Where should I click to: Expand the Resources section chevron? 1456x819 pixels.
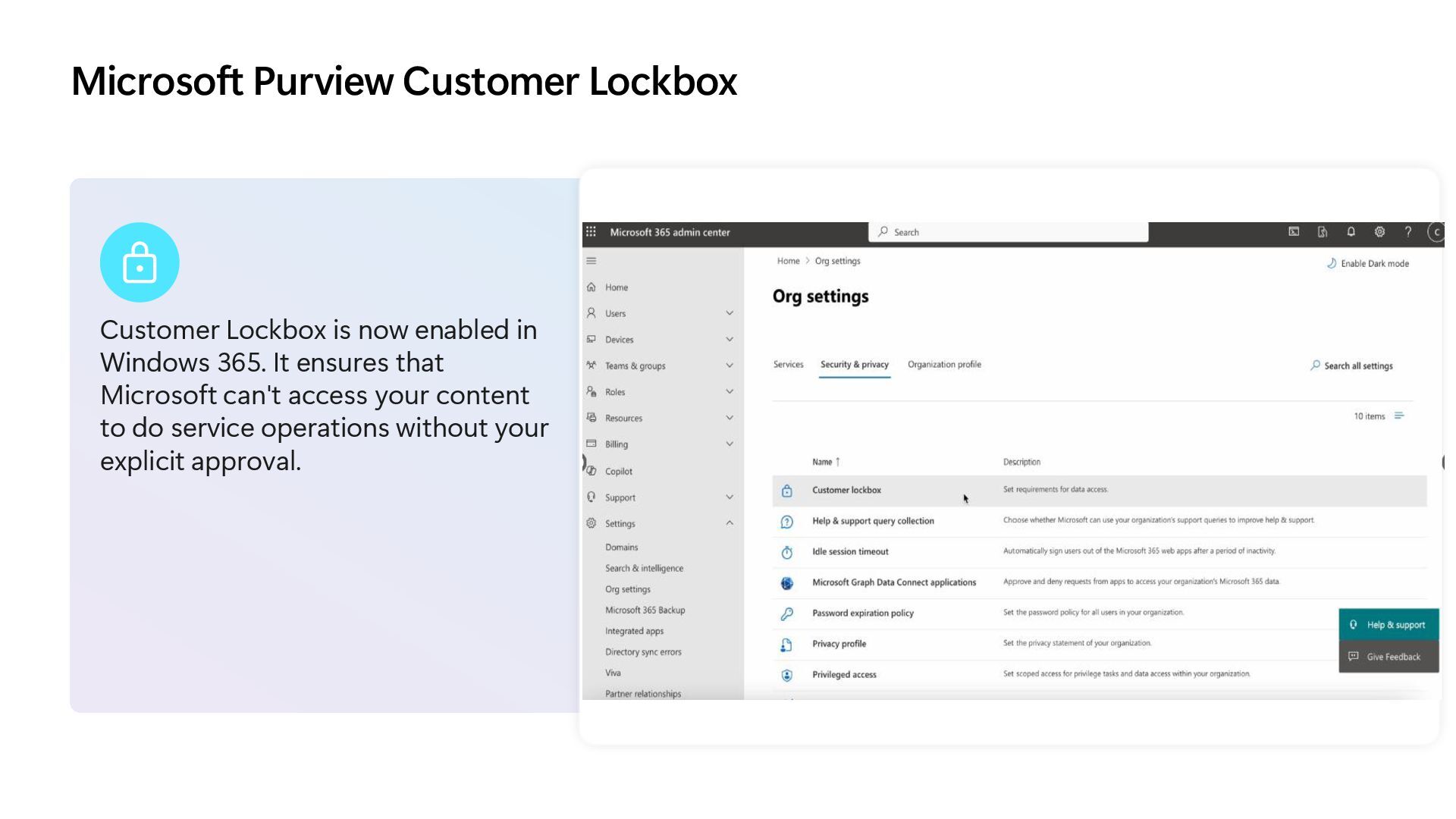coord(730,418)
